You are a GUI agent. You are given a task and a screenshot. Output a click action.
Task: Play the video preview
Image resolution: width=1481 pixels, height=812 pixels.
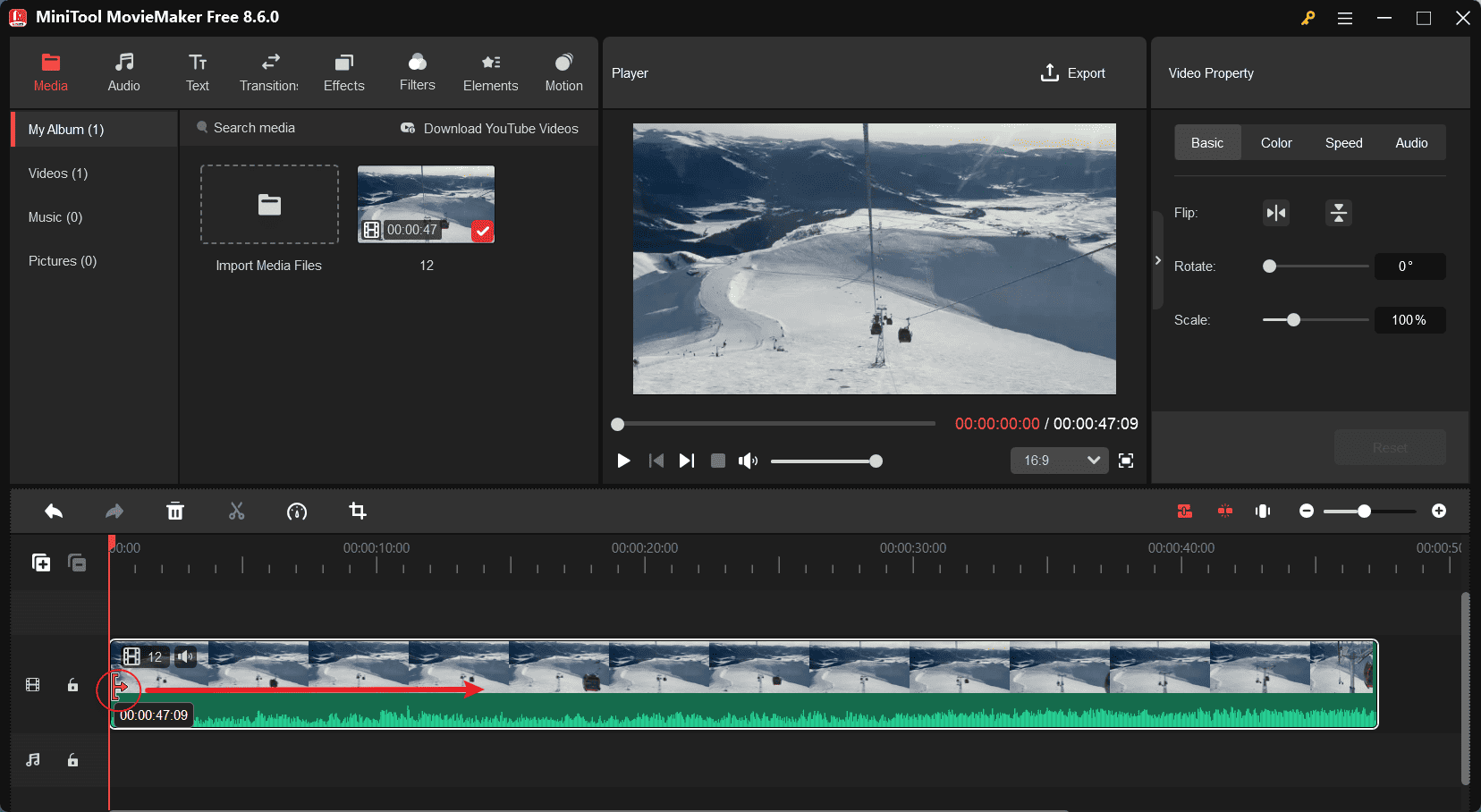point(624,461)
